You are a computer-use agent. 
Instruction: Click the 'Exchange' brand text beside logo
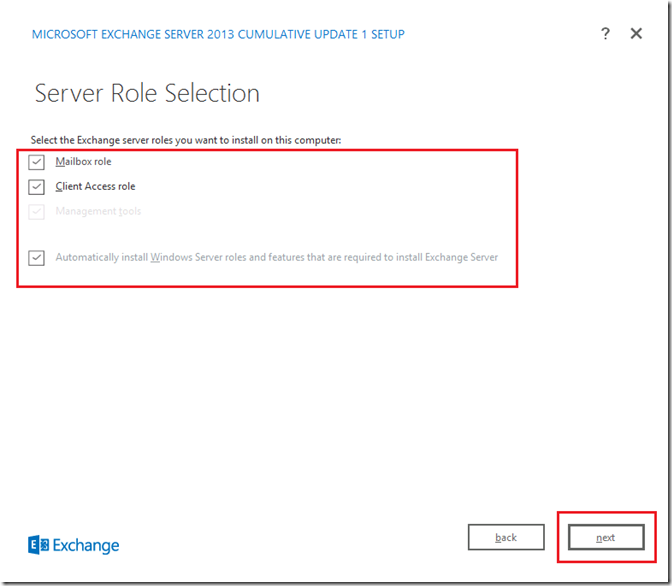pos(85,546)
